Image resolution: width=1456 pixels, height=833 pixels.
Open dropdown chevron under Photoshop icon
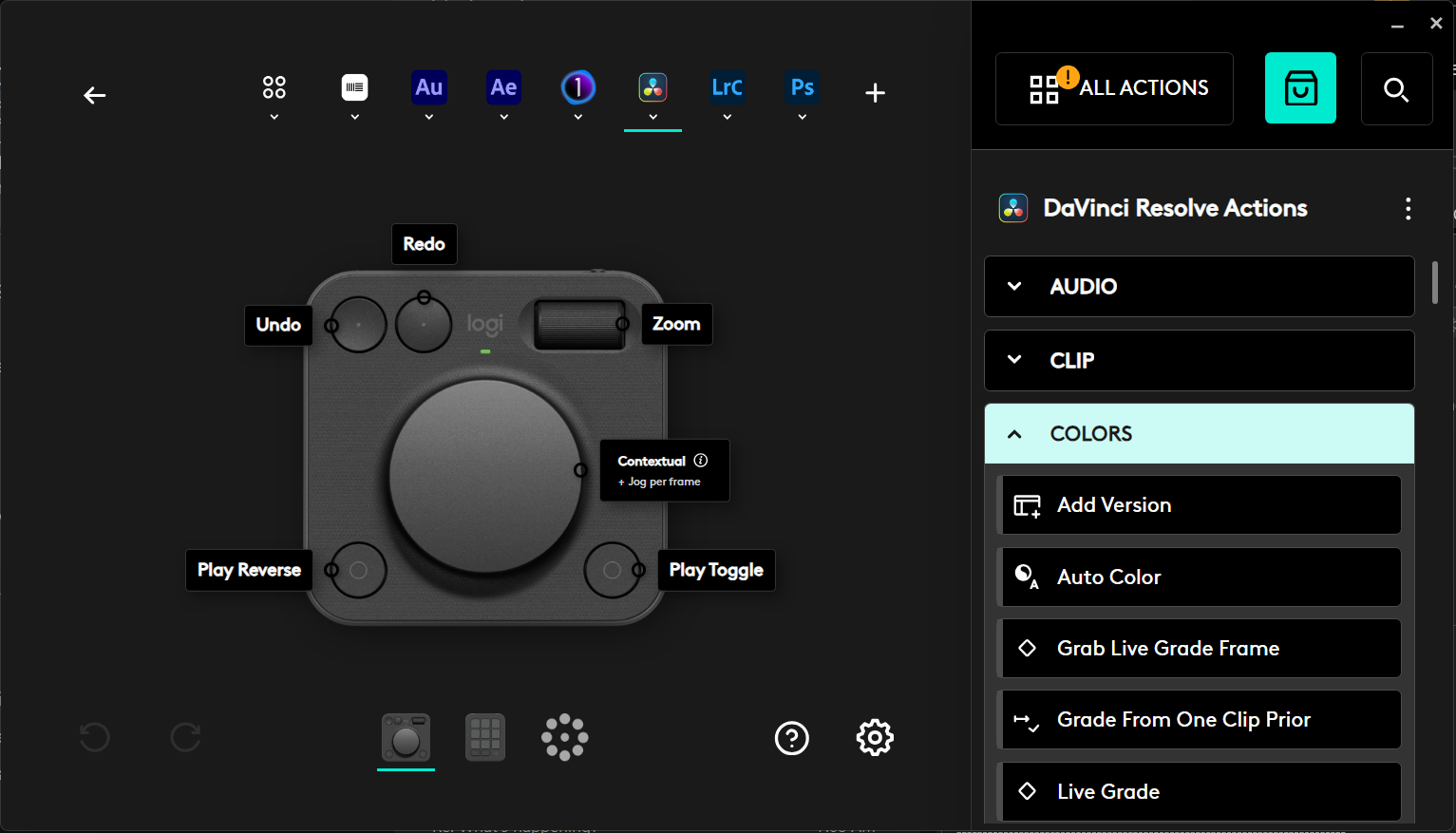pos(803,117)
